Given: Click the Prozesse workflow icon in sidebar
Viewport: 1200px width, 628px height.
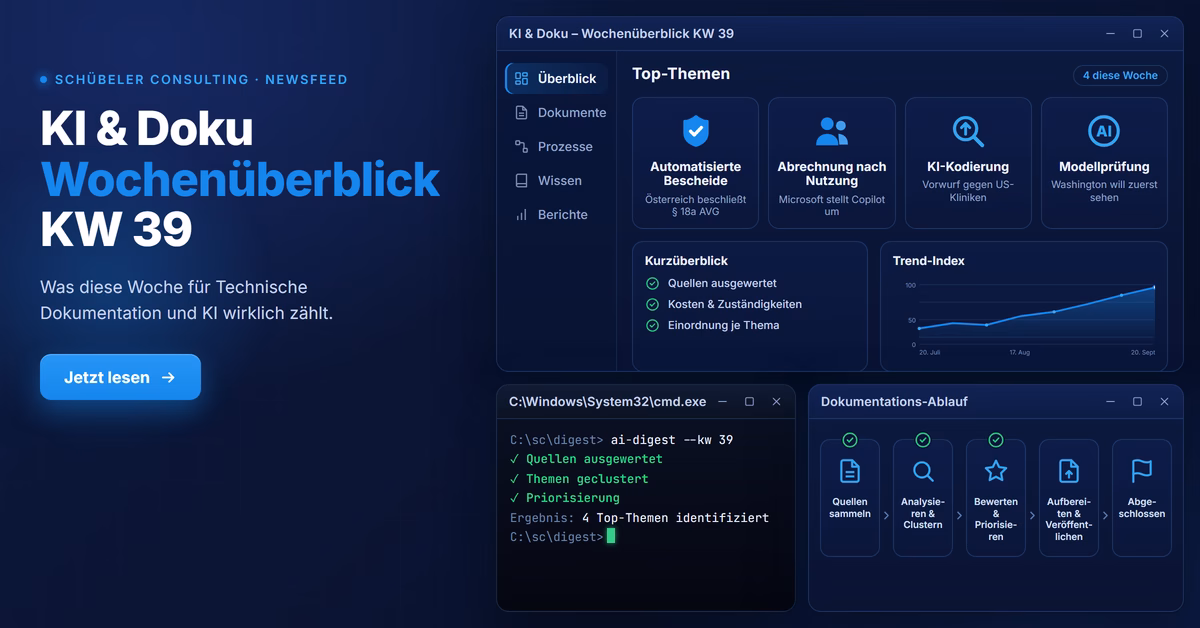Looking at the screenshot, I should tap(521, 146).
